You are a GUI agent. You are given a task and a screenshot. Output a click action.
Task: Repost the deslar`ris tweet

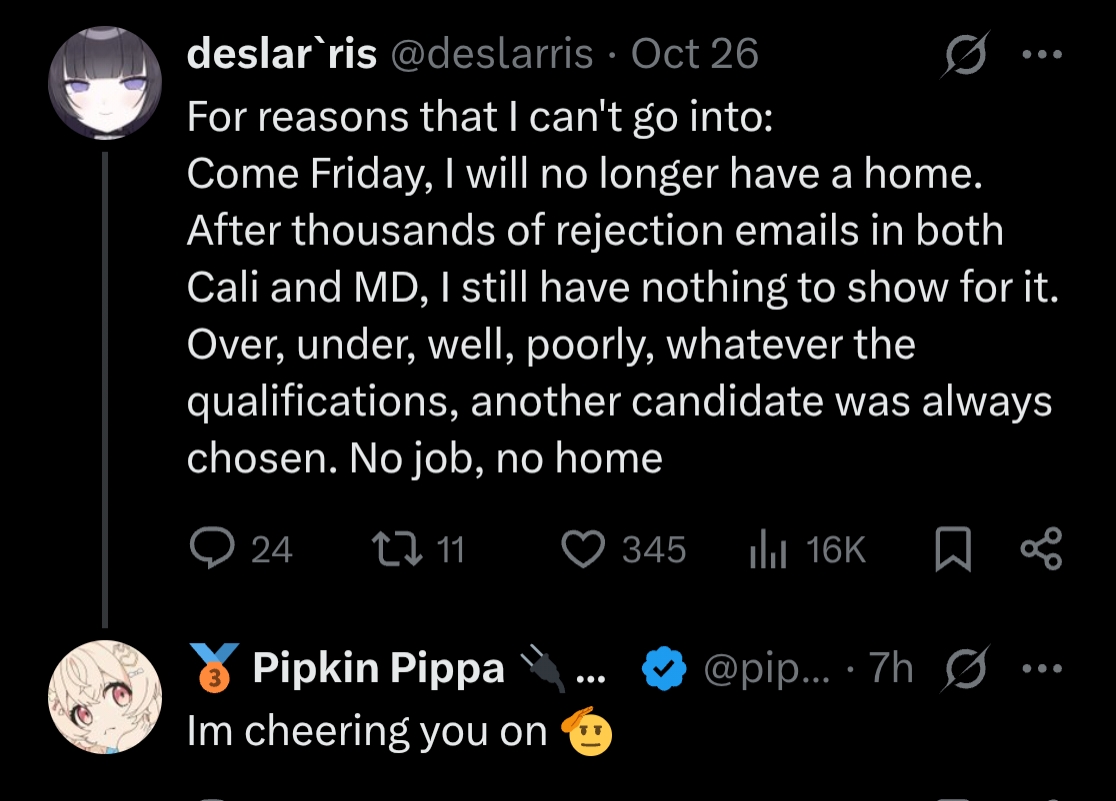pos(390,550)
